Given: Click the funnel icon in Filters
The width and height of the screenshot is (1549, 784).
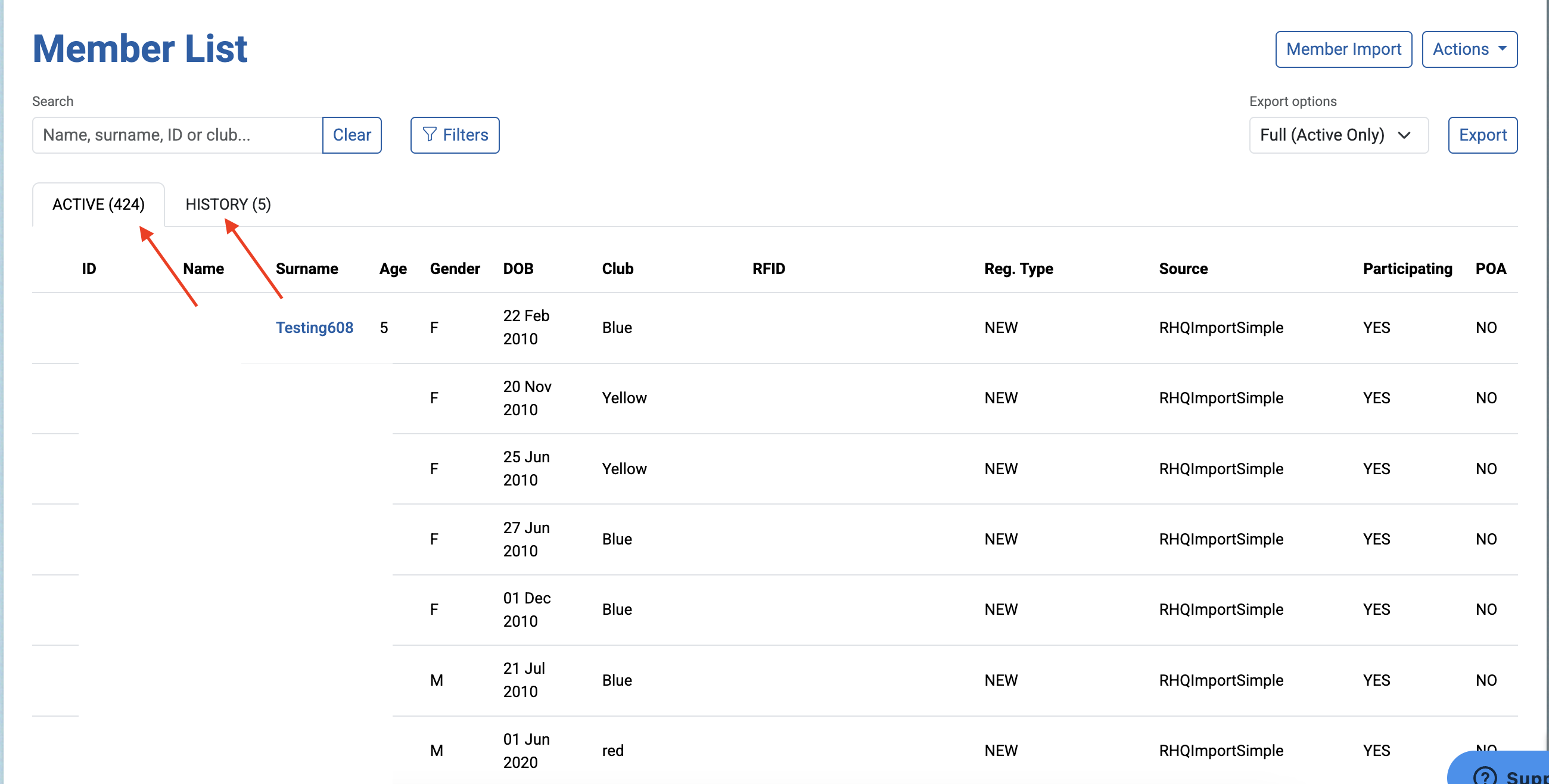Looking at the screenshot, I should (x=430, y=134).
